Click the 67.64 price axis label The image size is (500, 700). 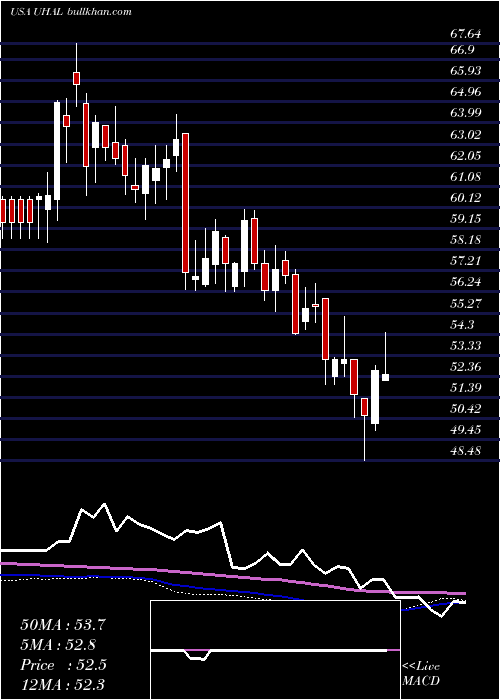[466, 34]
